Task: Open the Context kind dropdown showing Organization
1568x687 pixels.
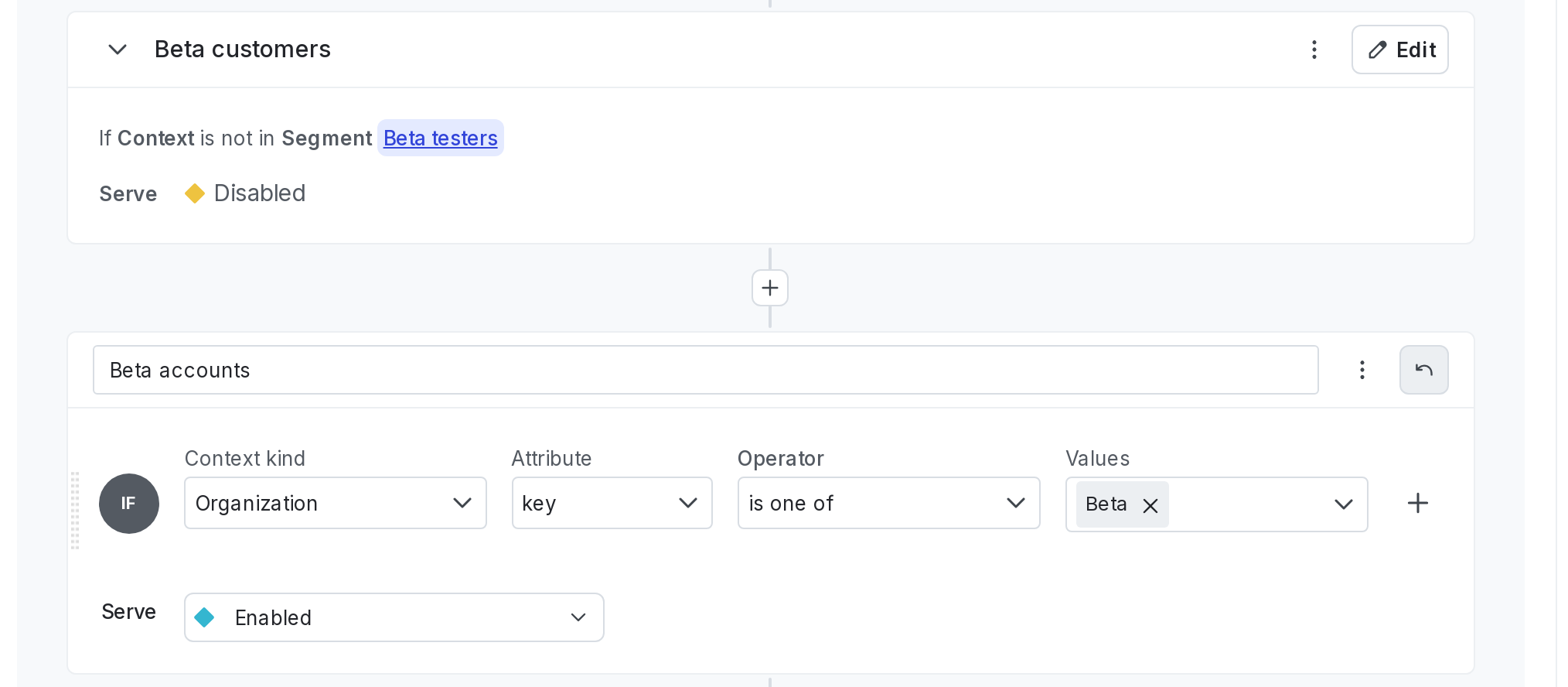Action: coord(335,503)
